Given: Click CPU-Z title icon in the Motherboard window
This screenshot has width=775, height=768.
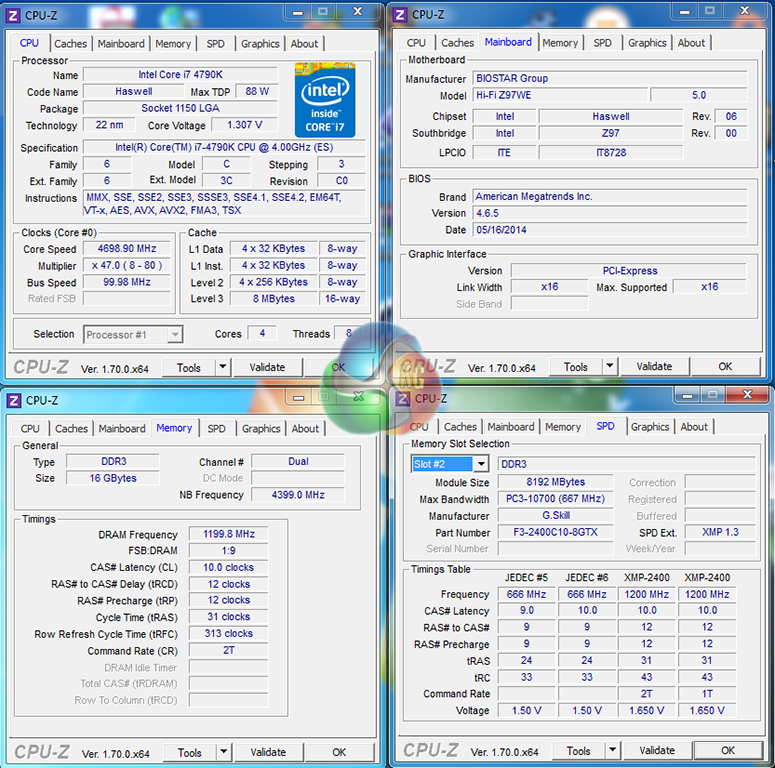Looking at the screenshot, I should pyautogui.click(x=400, y=14).
